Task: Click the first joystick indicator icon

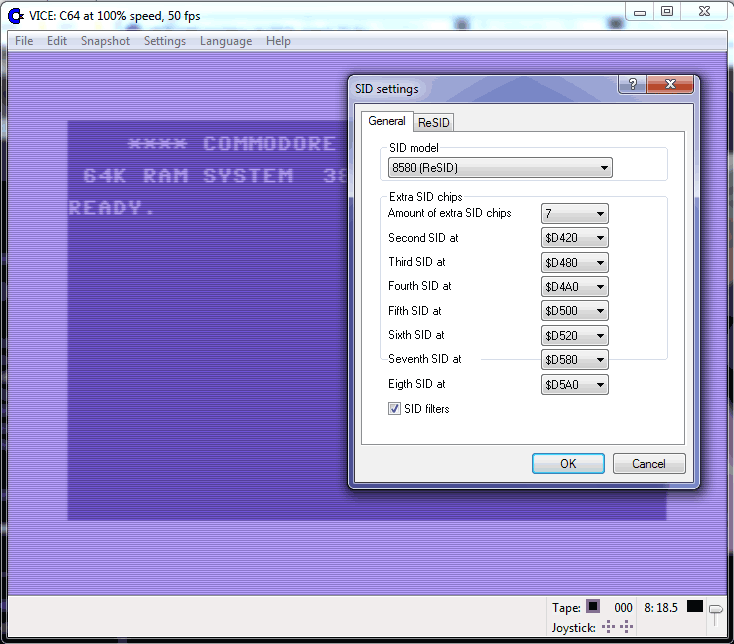Action: [x=608, y=627]
